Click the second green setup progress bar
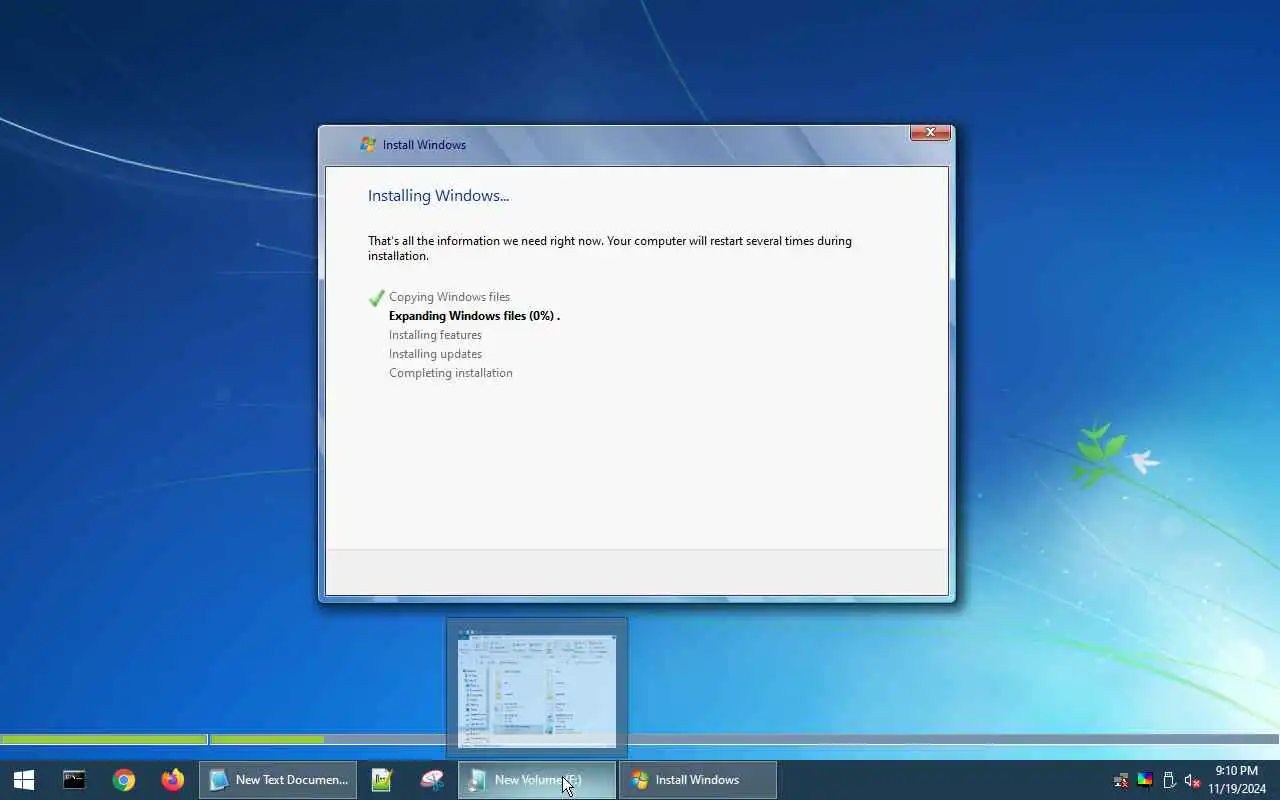This screenshot has width=1280, height=800. pyautogui.click(x=267, y=740)
